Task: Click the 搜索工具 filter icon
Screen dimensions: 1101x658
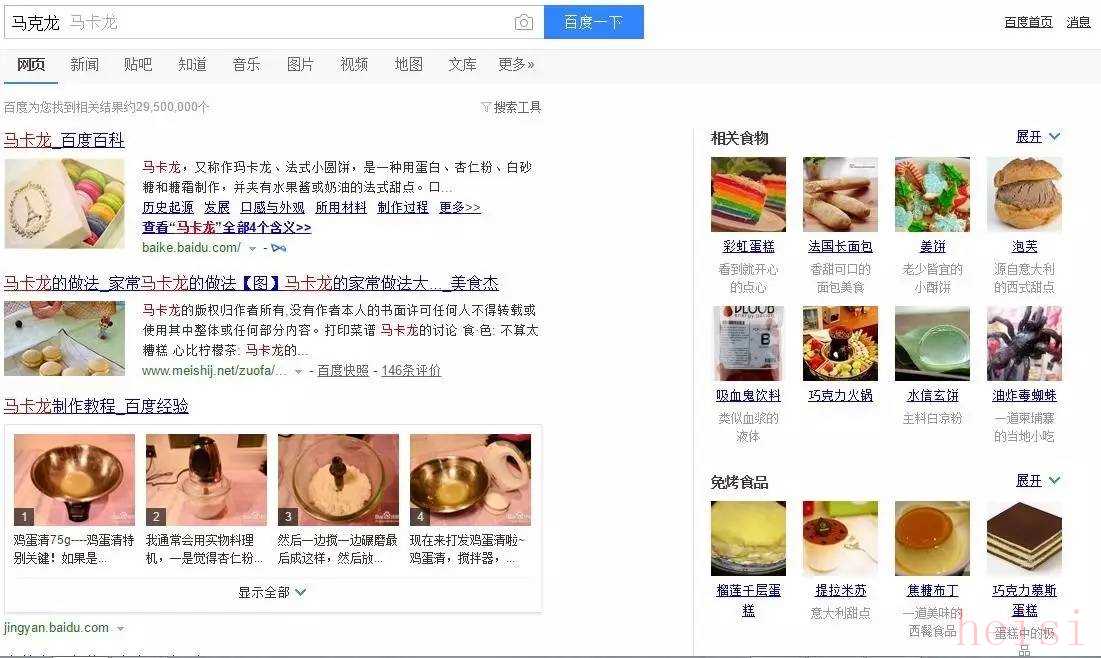Action: pyautogui.click(x=485, y=107)
